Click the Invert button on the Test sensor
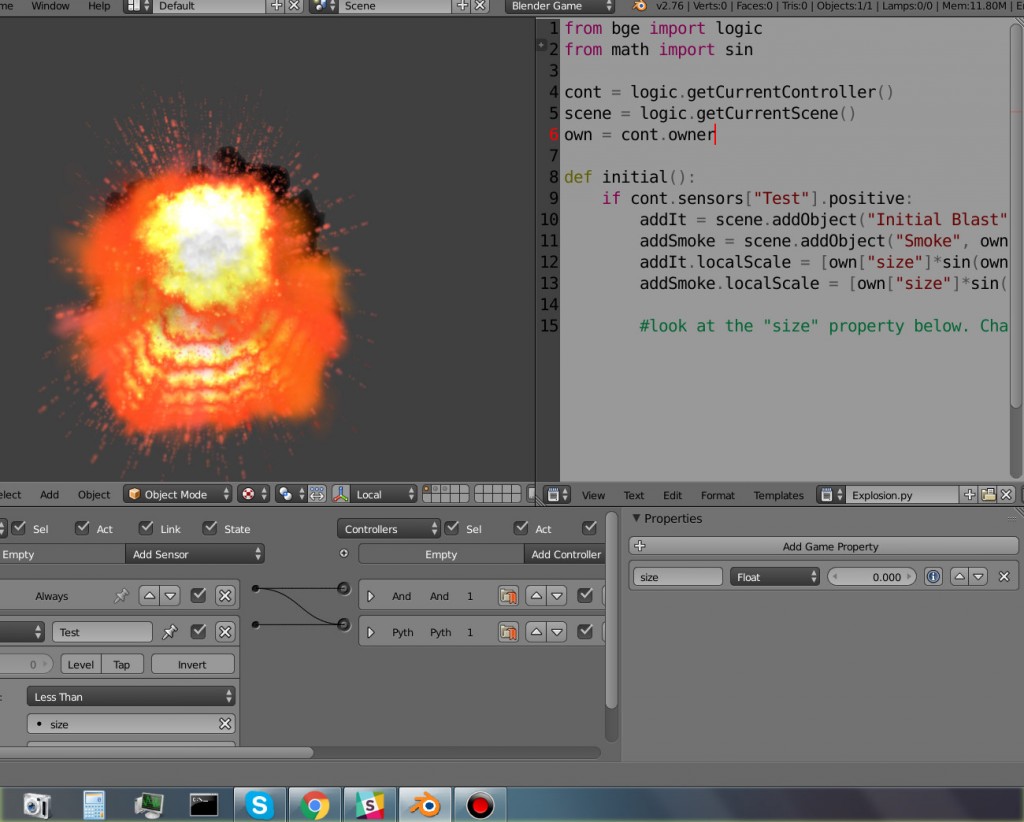Image resolution: width=1024 pixels, height=822 pixels. click(x=192, y=663)
